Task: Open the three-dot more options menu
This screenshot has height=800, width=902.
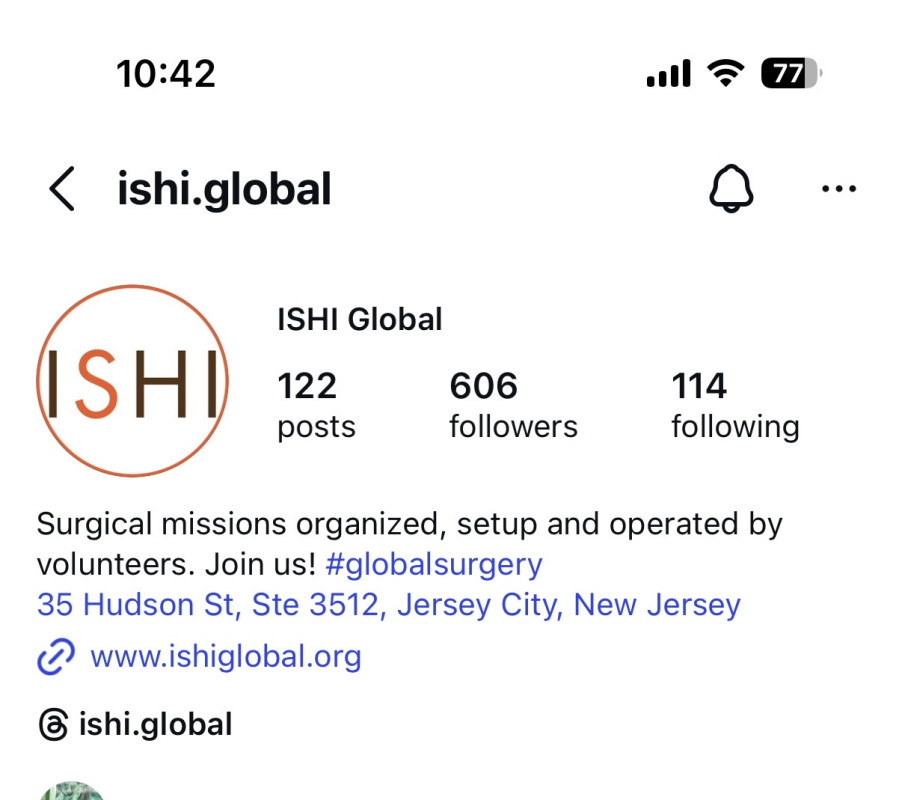Action: click(x=839, y=189)
